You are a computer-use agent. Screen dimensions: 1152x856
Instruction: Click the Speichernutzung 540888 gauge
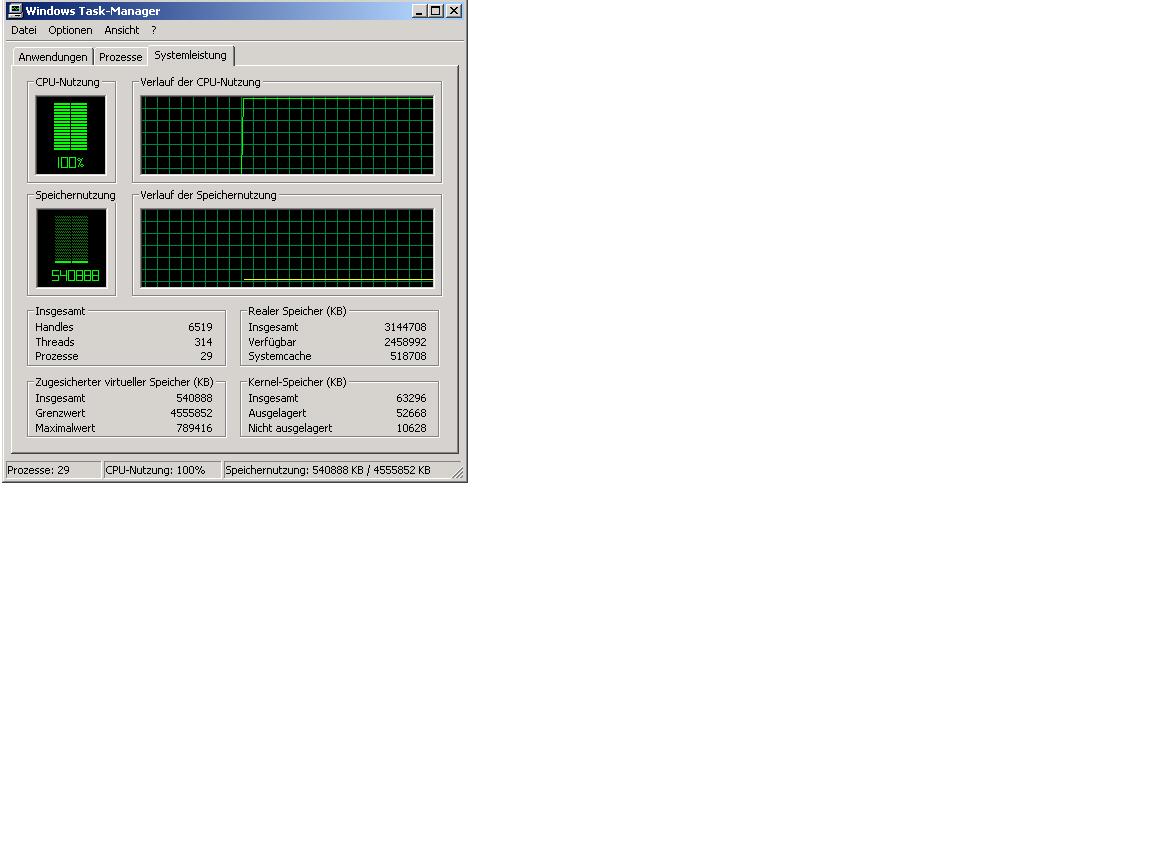pos(71,248)
